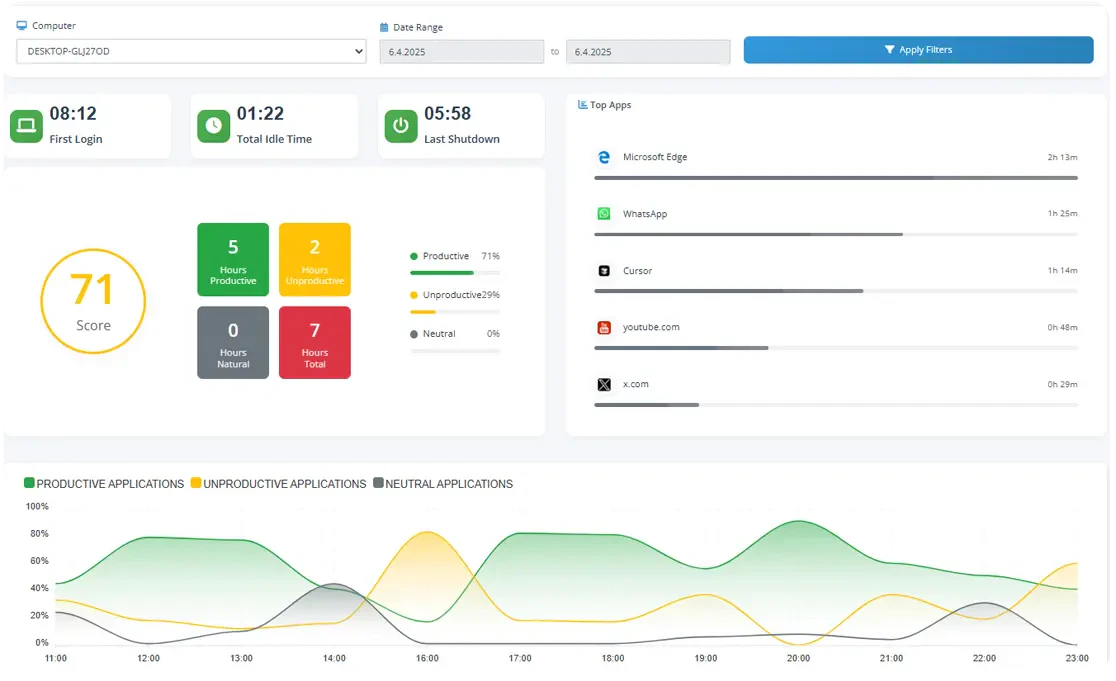The width and height of the screenshot is (1116, 681).
Task: Click the youtube.com icon in Top Apps
Action: point(603,327)
